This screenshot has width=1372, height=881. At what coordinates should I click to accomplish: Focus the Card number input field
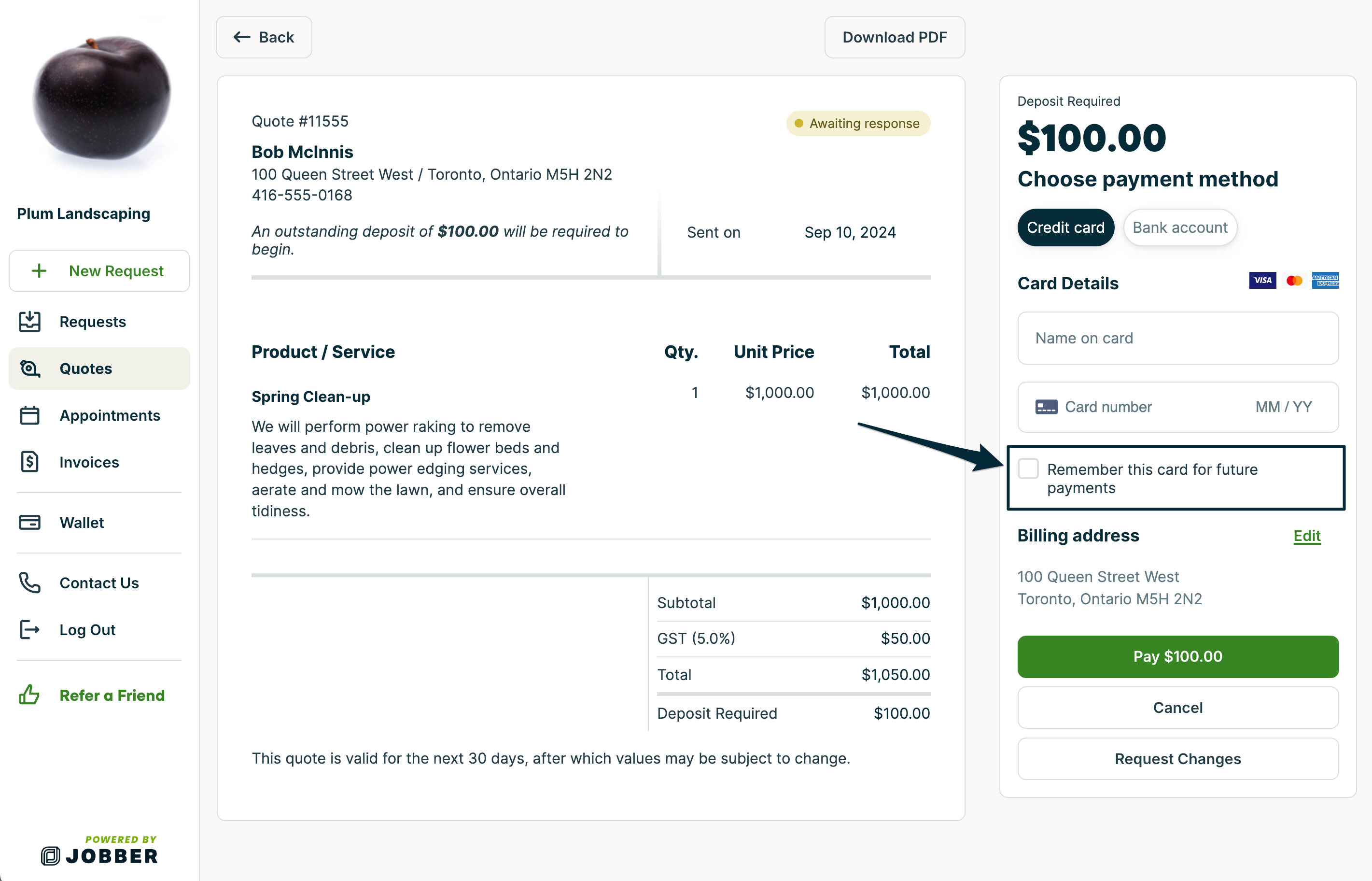point(1137,407)
